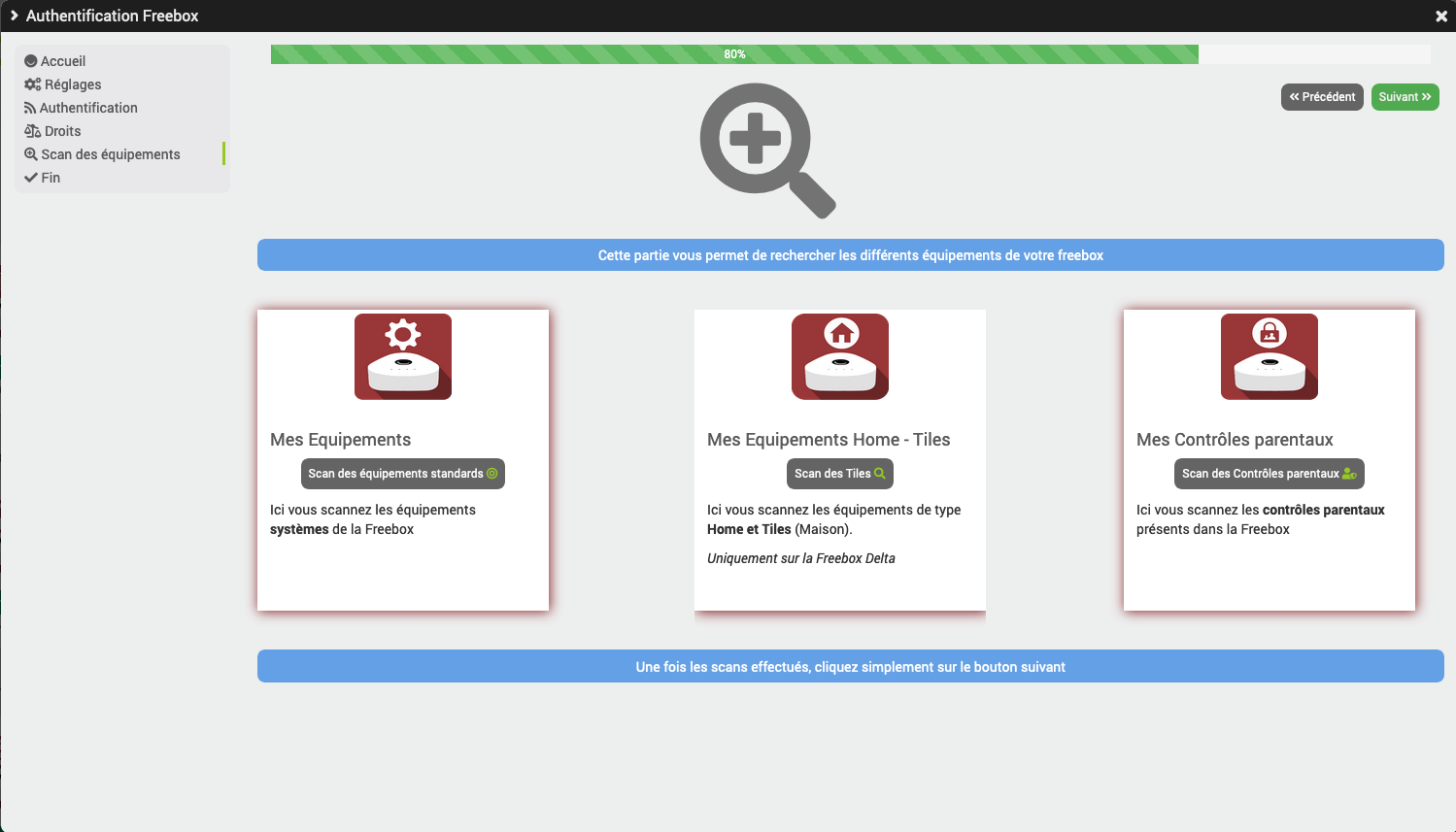Viewport: 1456px width, 832px height.
Task: Select Scan des équipements step
Action: 111,154
